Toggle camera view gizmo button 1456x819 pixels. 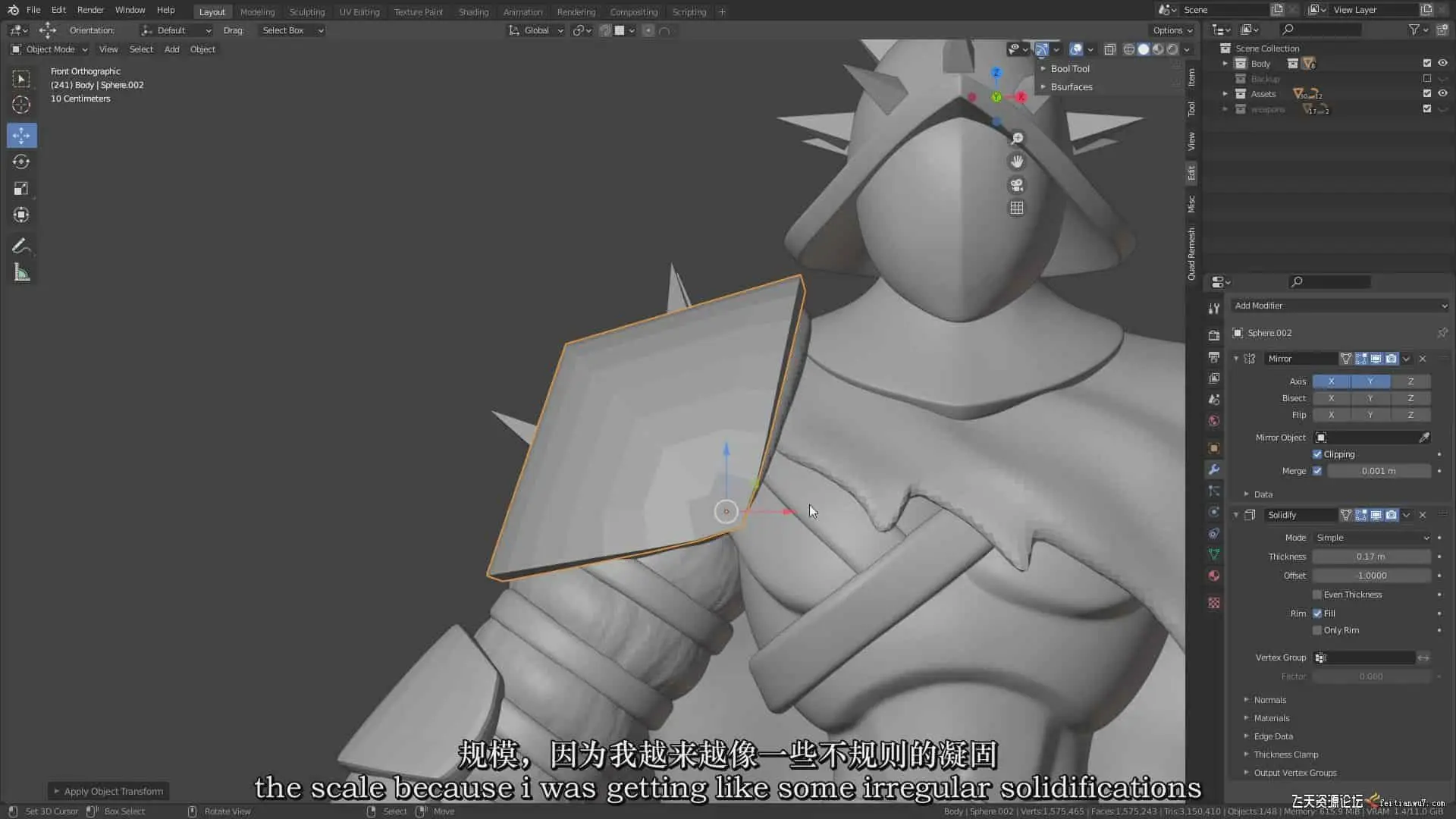click(1017, 185)
